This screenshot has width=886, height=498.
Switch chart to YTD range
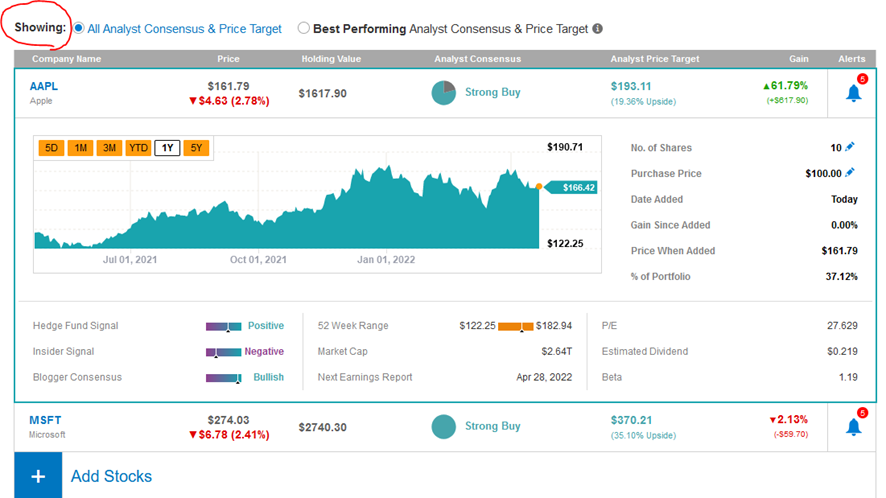click(x=138, y=148)
